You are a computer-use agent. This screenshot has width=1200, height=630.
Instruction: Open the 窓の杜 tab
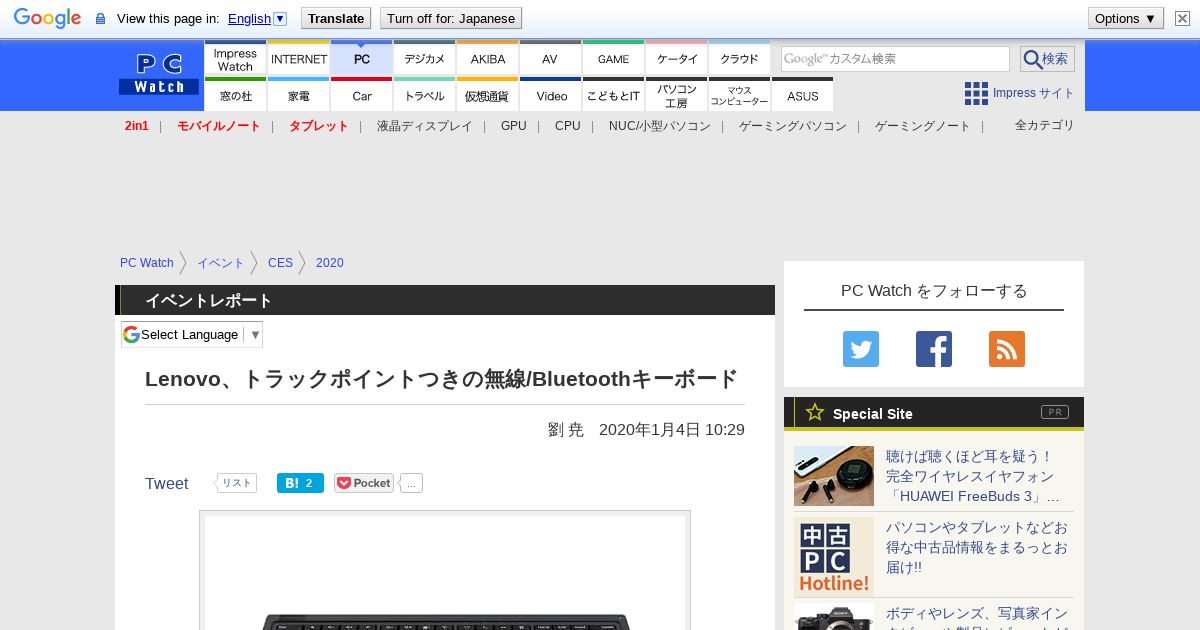click(x=235, y=95)
